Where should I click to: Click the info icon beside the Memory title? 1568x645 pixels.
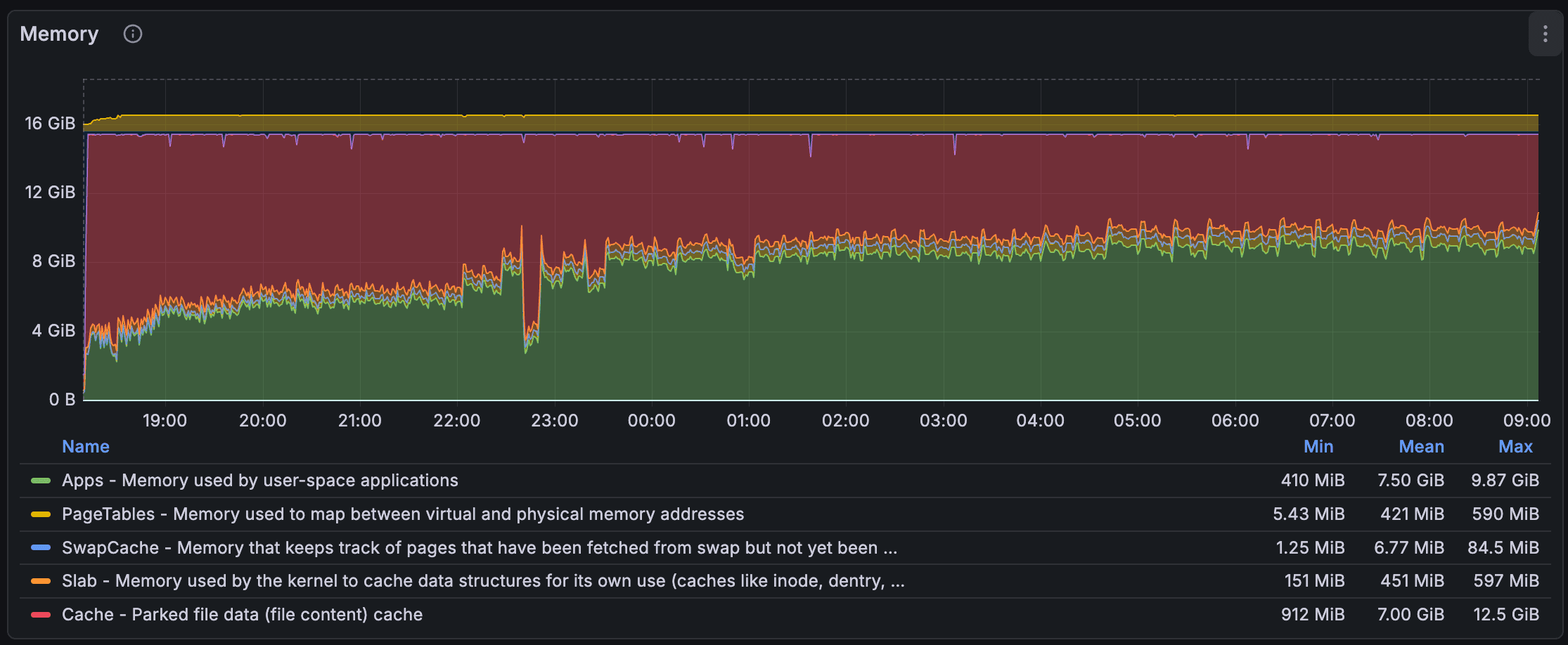[x=133, y=34]
